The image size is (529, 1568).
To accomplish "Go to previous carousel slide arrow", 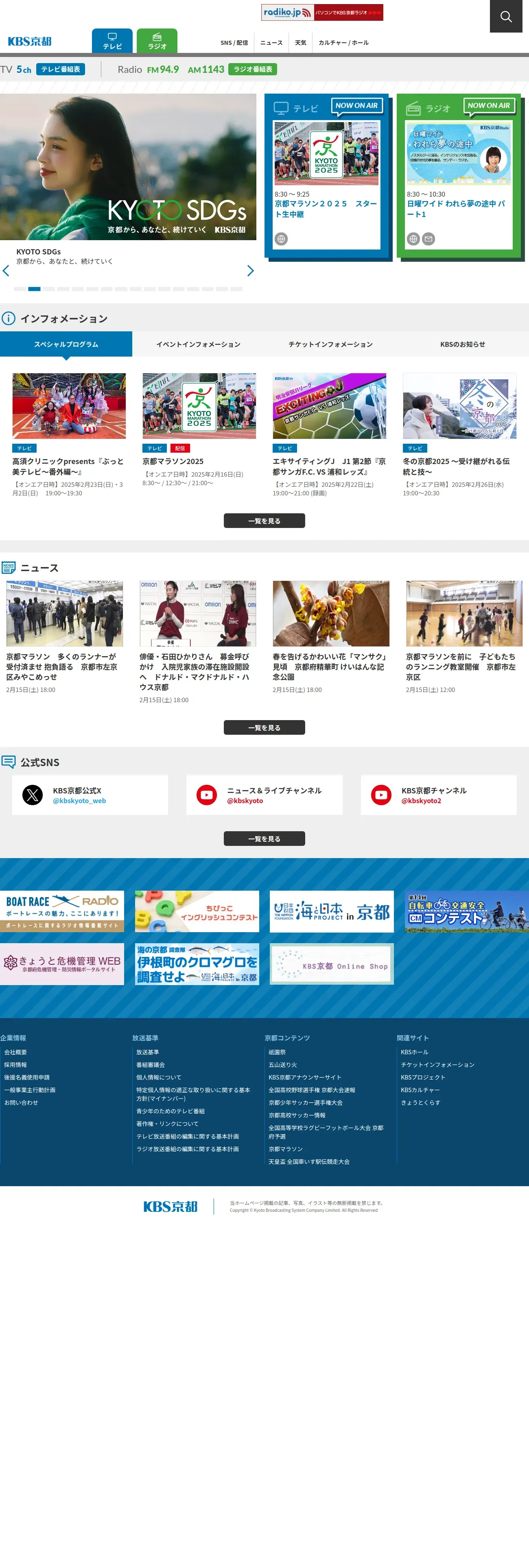I will (x=6, y=271).
